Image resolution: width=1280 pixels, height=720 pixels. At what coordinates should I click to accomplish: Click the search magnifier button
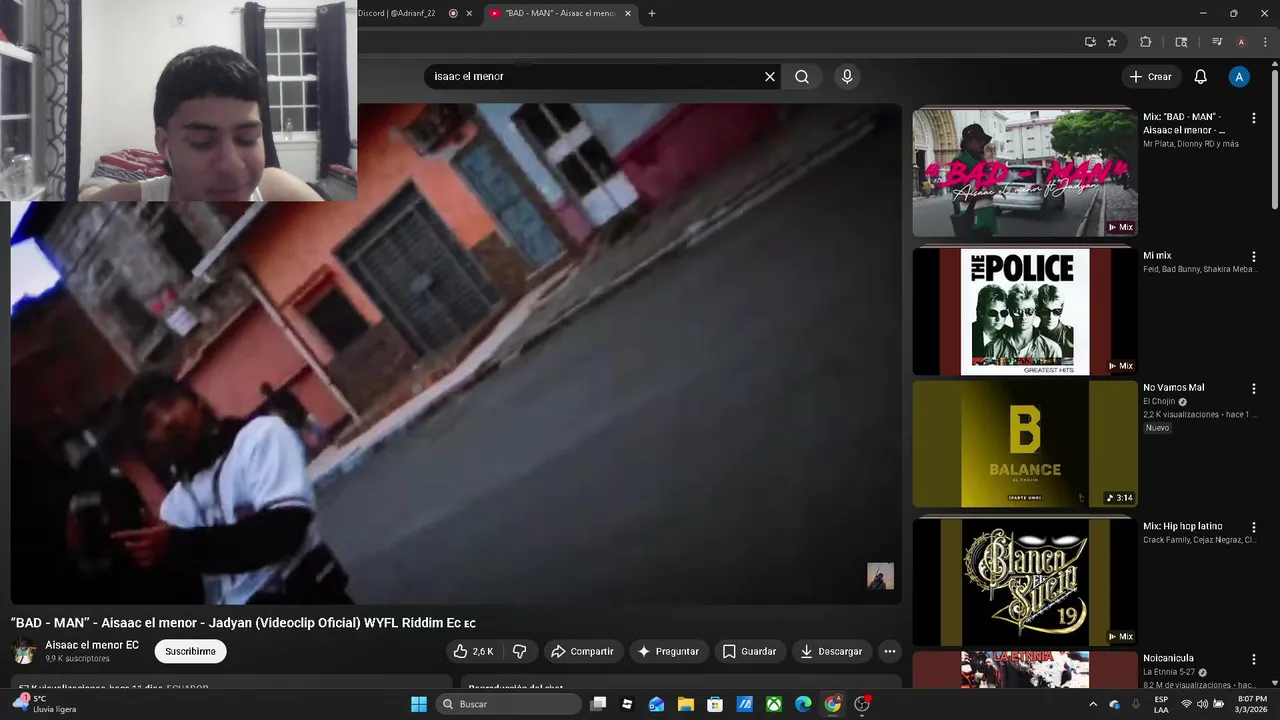coord(802,77)
